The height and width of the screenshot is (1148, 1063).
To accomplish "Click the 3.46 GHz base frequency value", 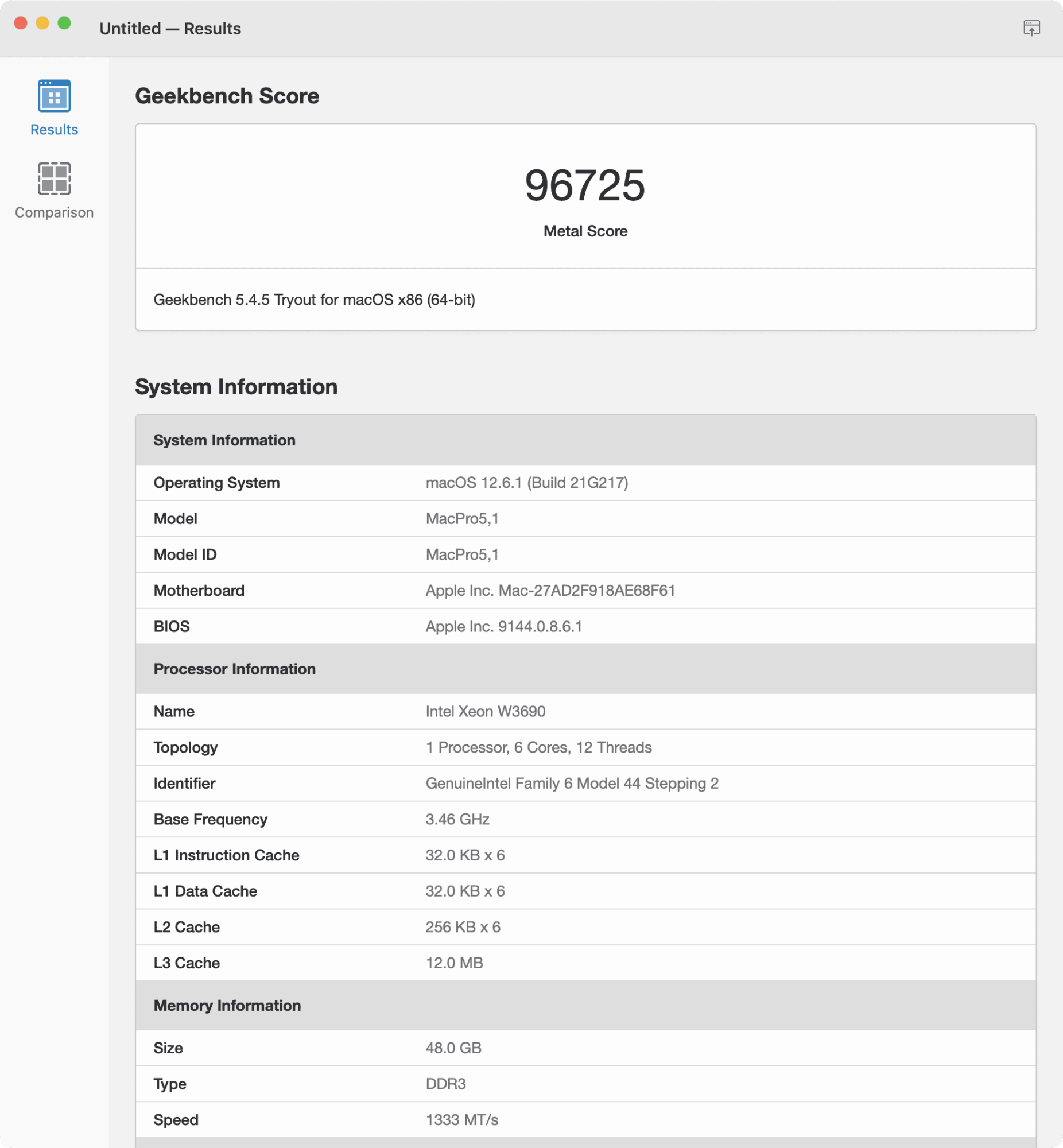I will pos(457,819).
